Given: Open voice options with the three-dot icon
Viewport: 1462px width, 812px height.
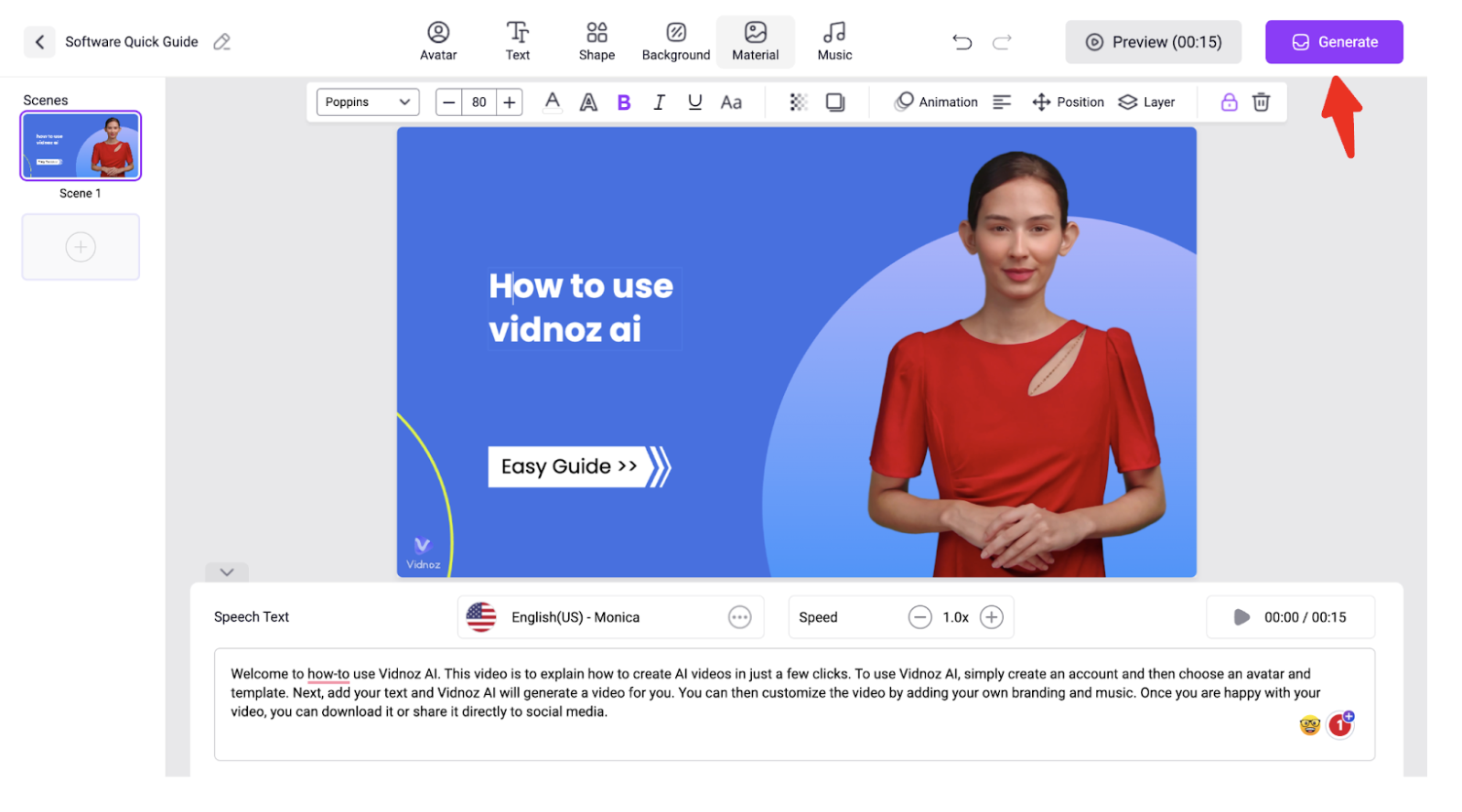Looking at the screenshot, I should tap(739, 617).
